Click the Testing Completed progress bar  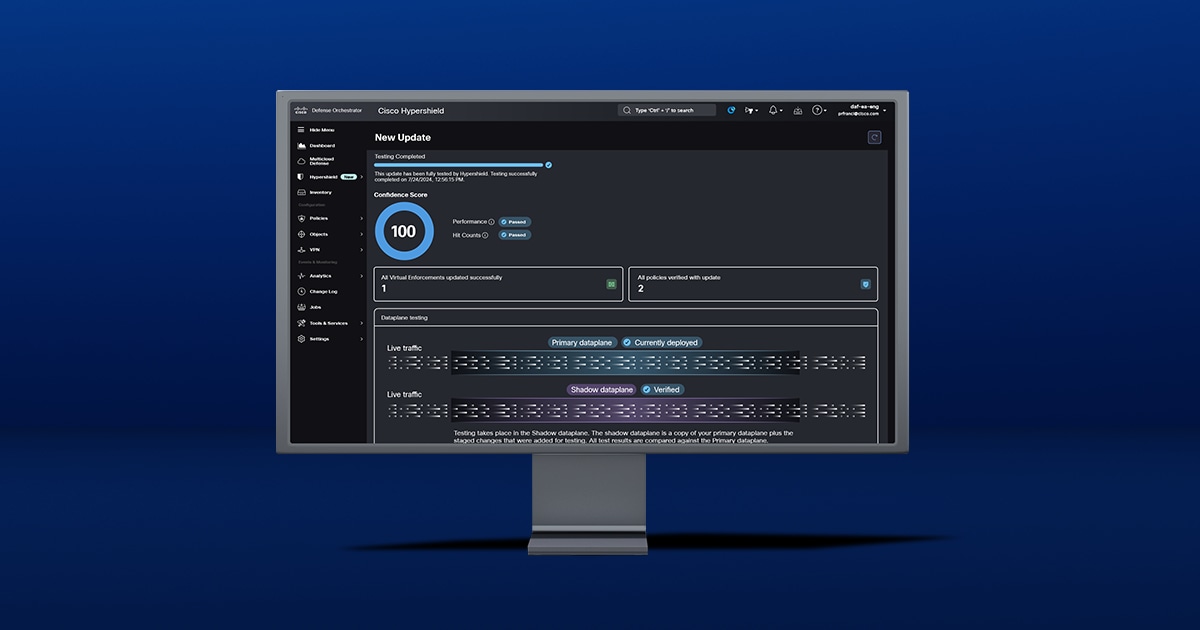pos(459,165)
